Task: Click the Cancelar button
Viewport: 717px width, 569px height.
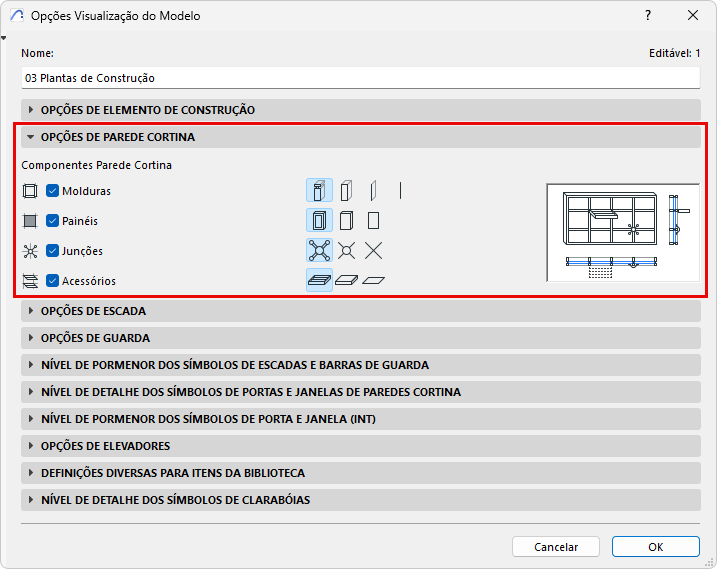Action: tap(556, 547)
